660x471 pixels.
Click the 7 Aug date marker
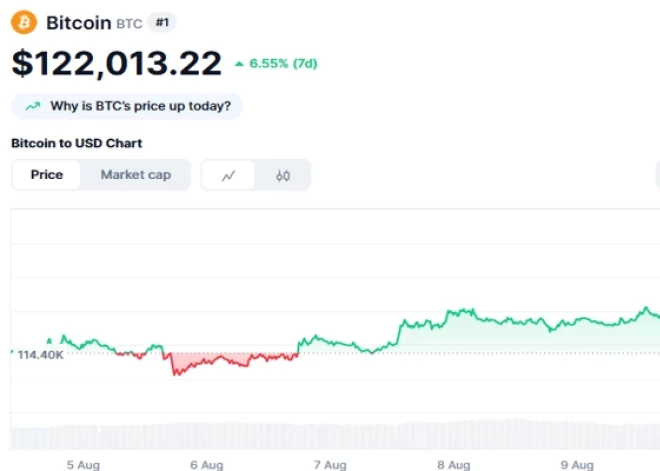330,464
